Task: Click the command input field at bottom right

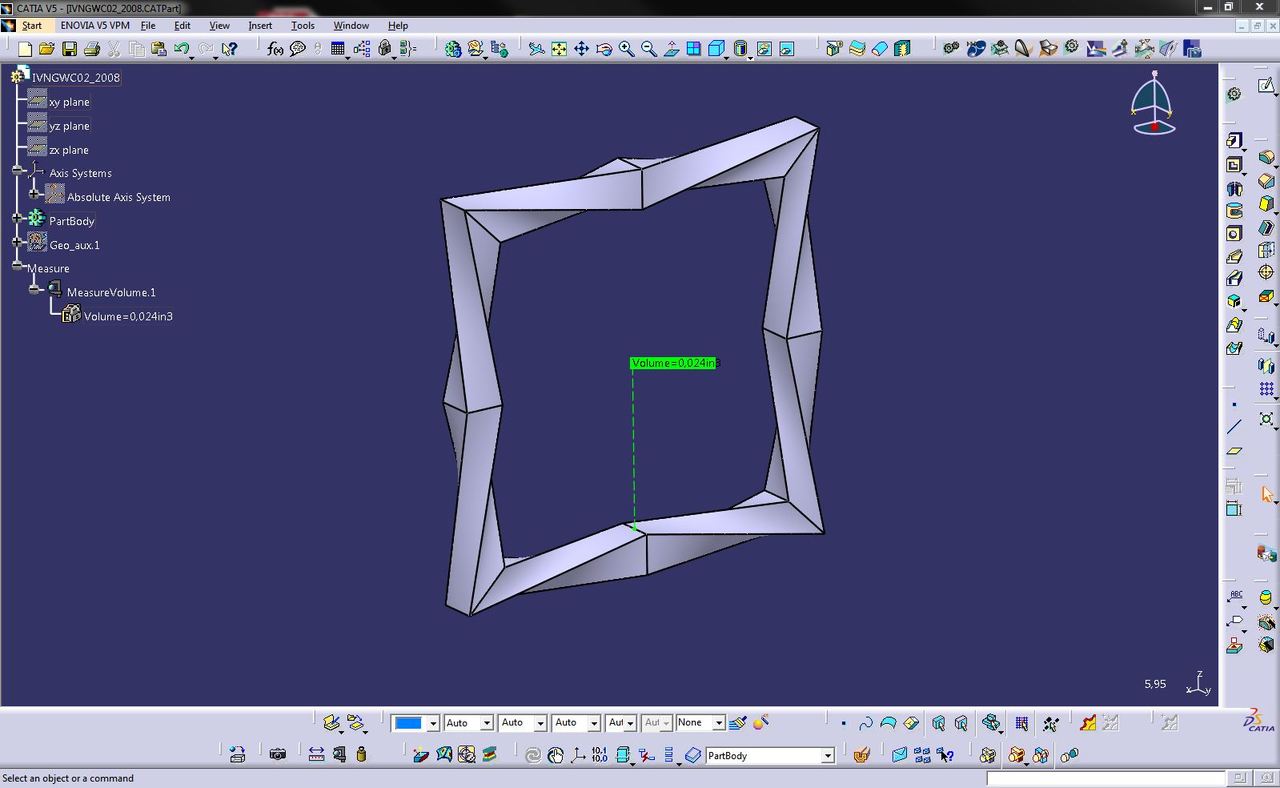Action: 1106,778
